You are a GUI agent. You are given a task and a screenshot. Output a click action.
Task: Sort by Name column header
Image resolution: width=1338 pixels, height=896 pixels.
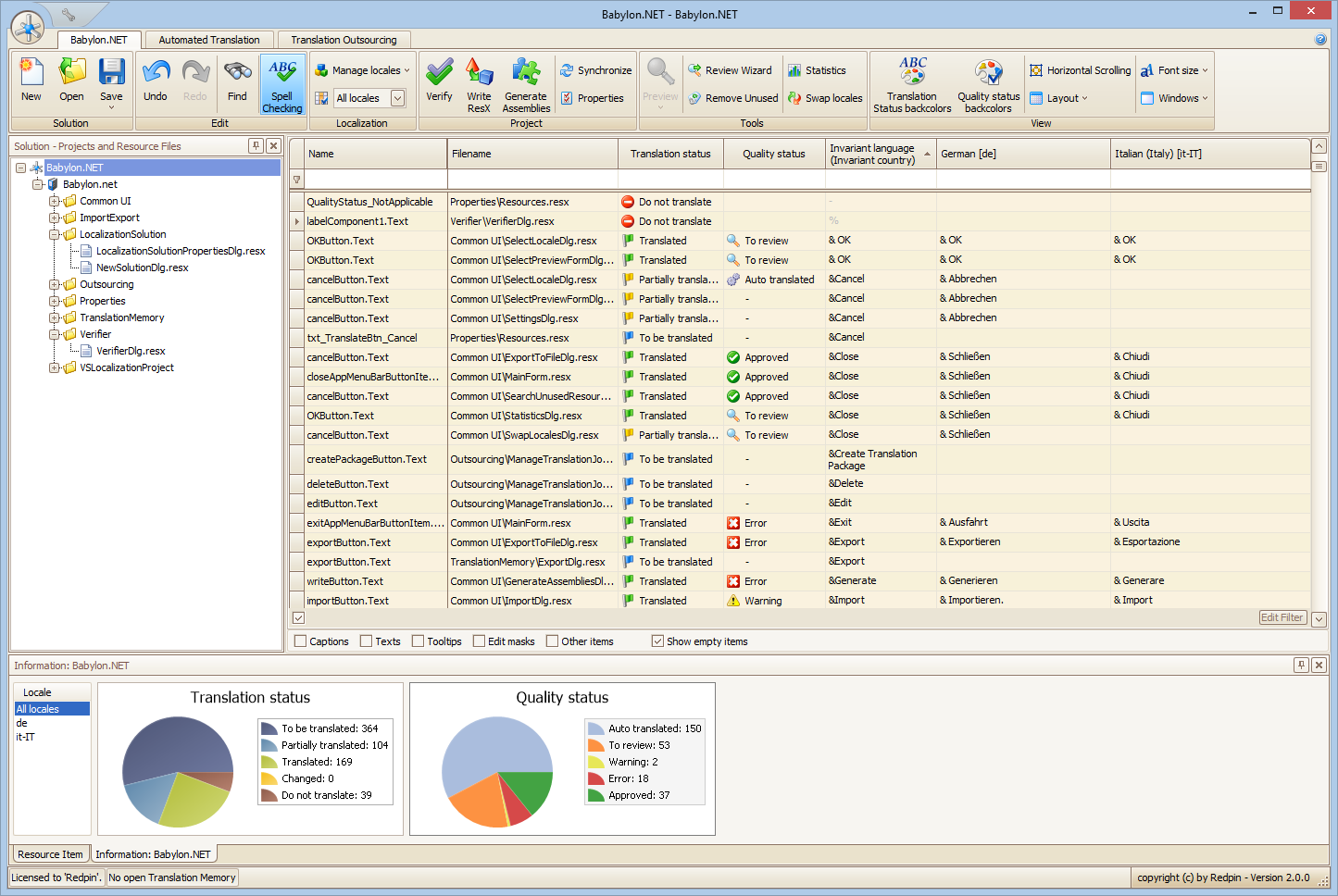[376, 154]
